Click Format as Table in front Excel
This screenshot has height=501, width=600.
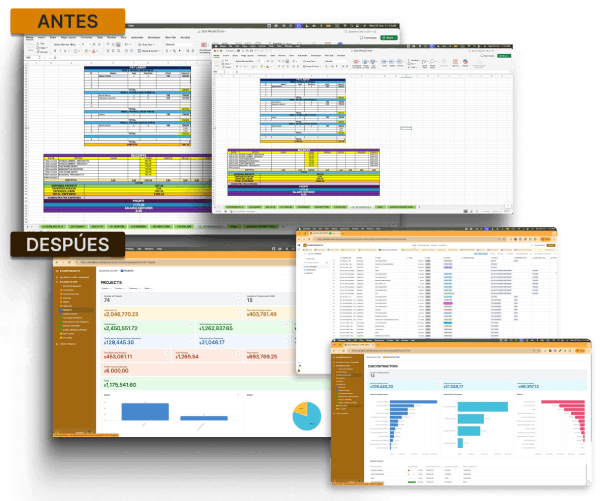365,63
